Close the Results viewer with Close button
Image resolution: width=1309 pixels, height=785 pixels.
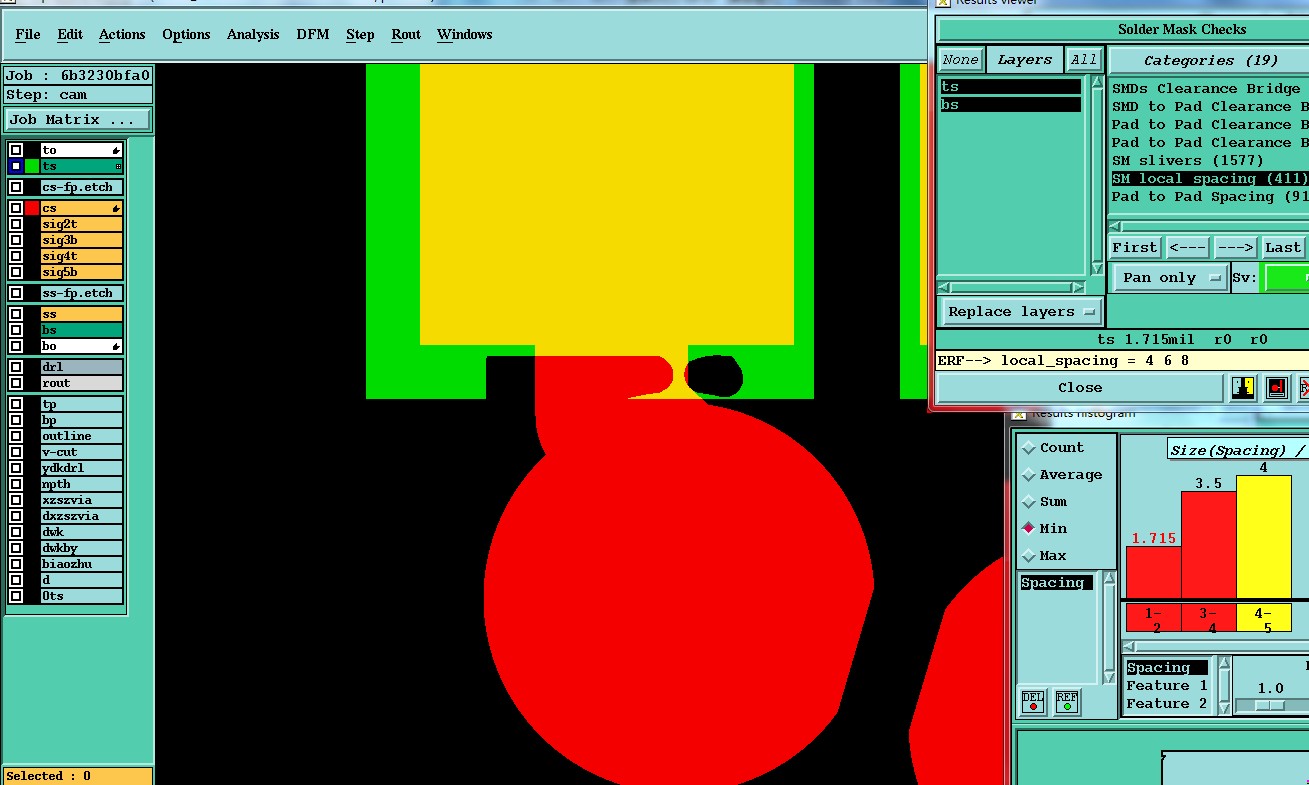(x=1080, y=388)
